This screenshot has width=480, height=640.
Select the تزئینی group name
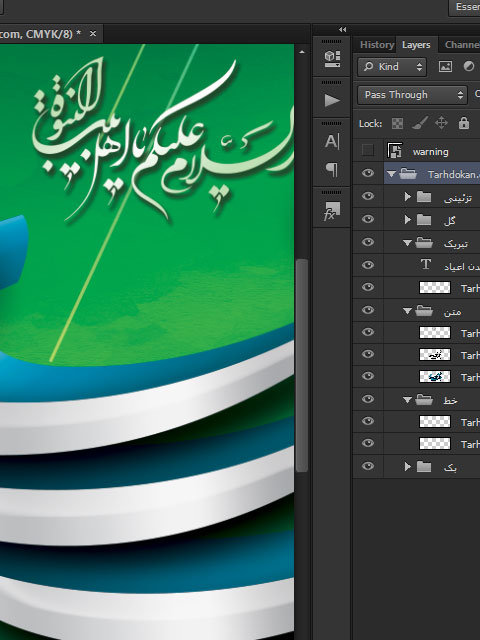pyautogui.click(x=458, y=198)
